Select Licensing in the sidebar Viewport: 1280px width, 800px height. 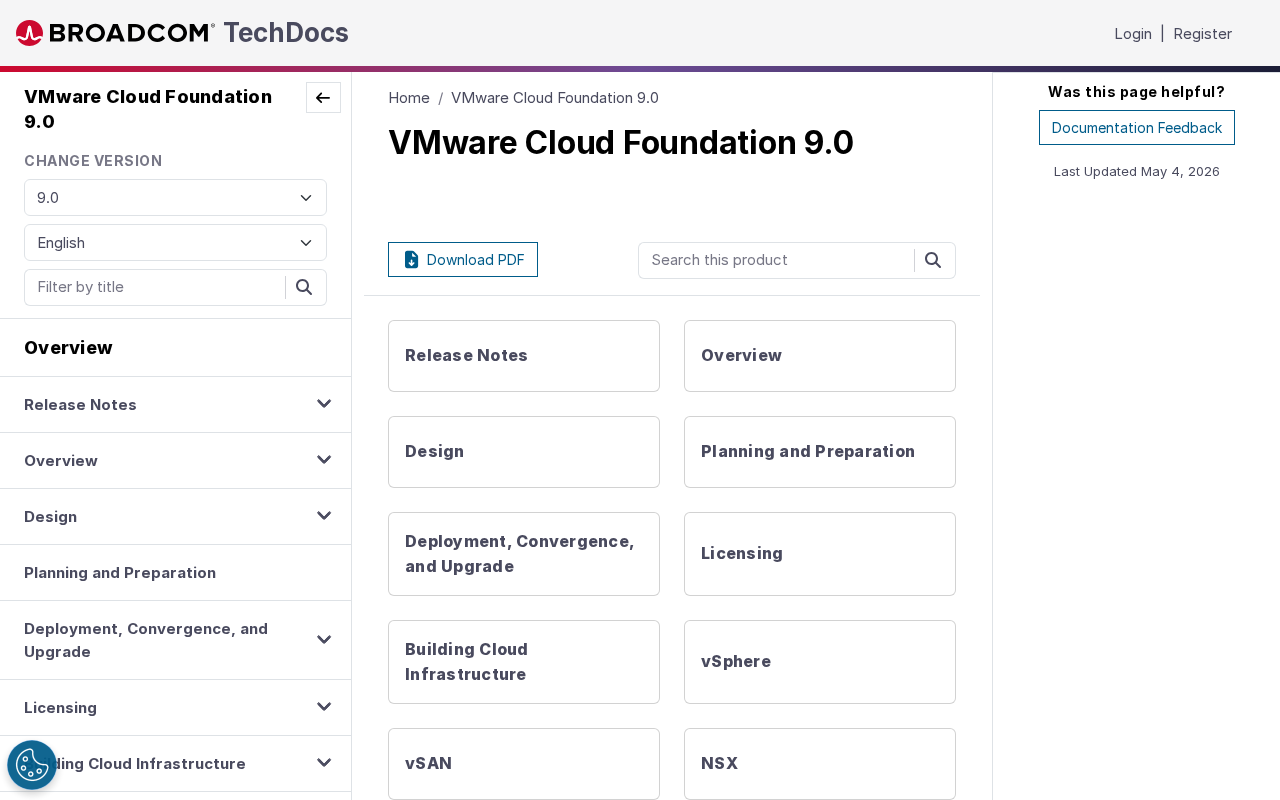click(60, 708)
